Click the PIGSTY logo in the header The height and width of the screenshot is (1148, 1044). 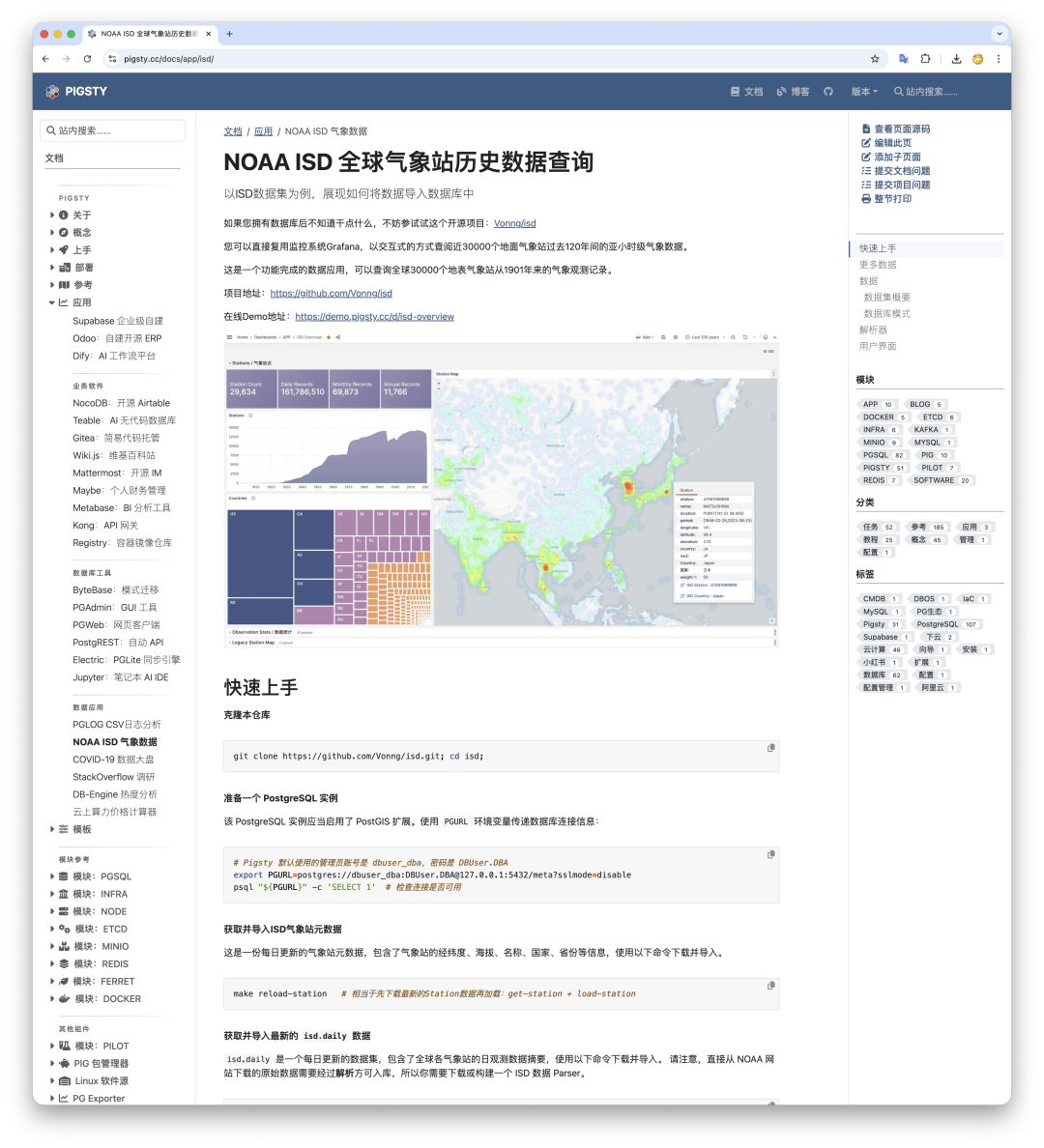point(76,92)
